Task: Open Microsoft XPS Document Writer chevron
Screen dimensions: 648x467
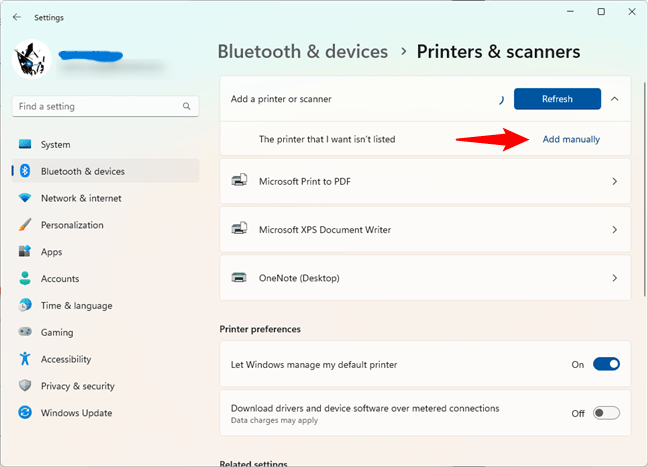Action: click(x=615, y=229)
